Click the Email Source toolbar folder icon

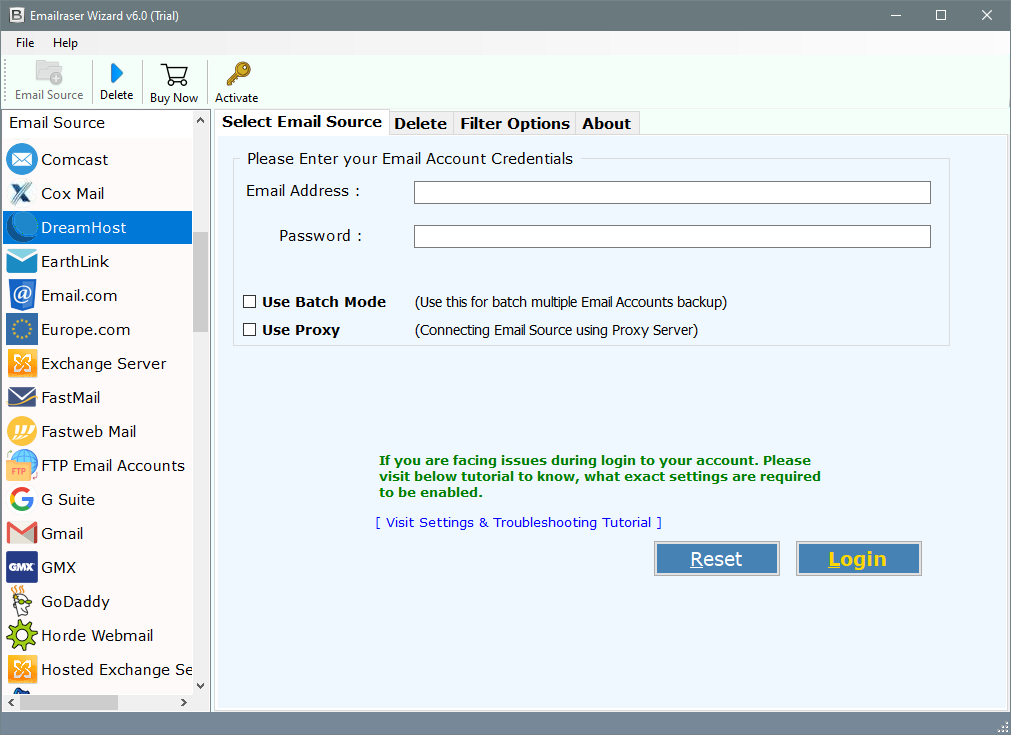49,72
